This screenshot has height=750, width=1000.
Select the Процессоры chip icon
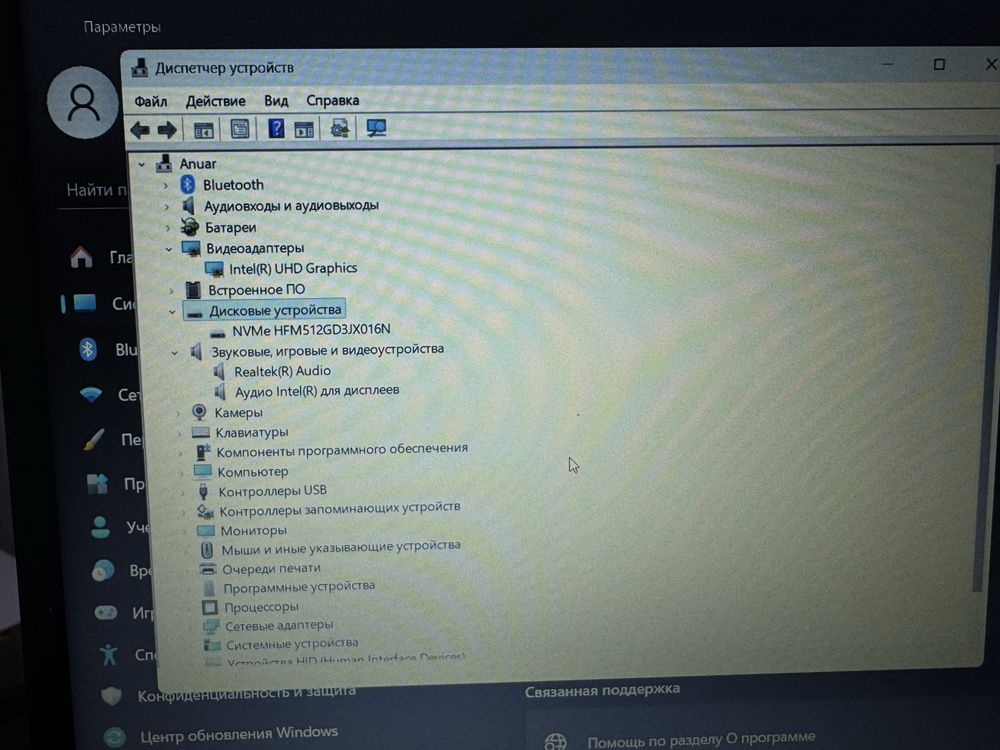click(x=210, y=607)
